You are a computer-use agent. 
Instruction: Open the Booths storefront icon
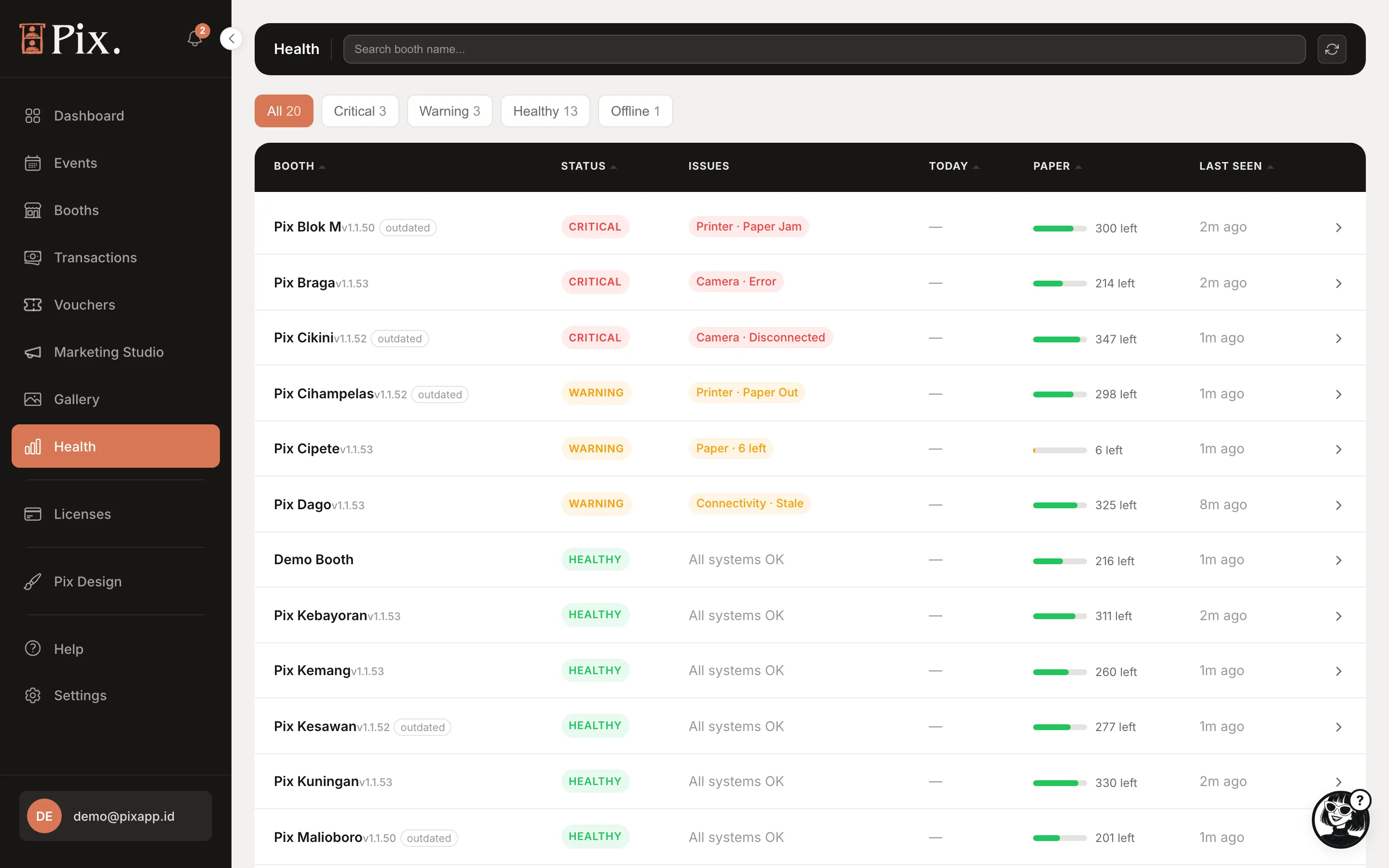pos(33,210)
